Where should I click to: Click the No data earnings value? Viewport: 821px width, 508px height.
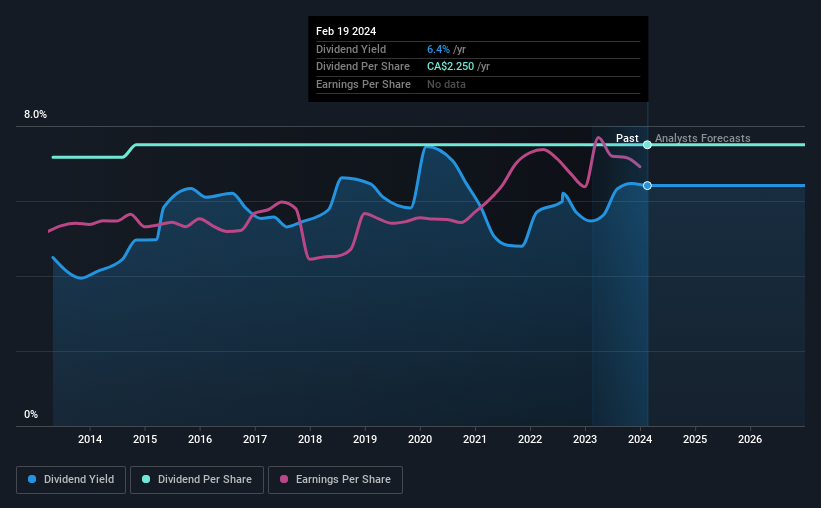pos(446,84)
